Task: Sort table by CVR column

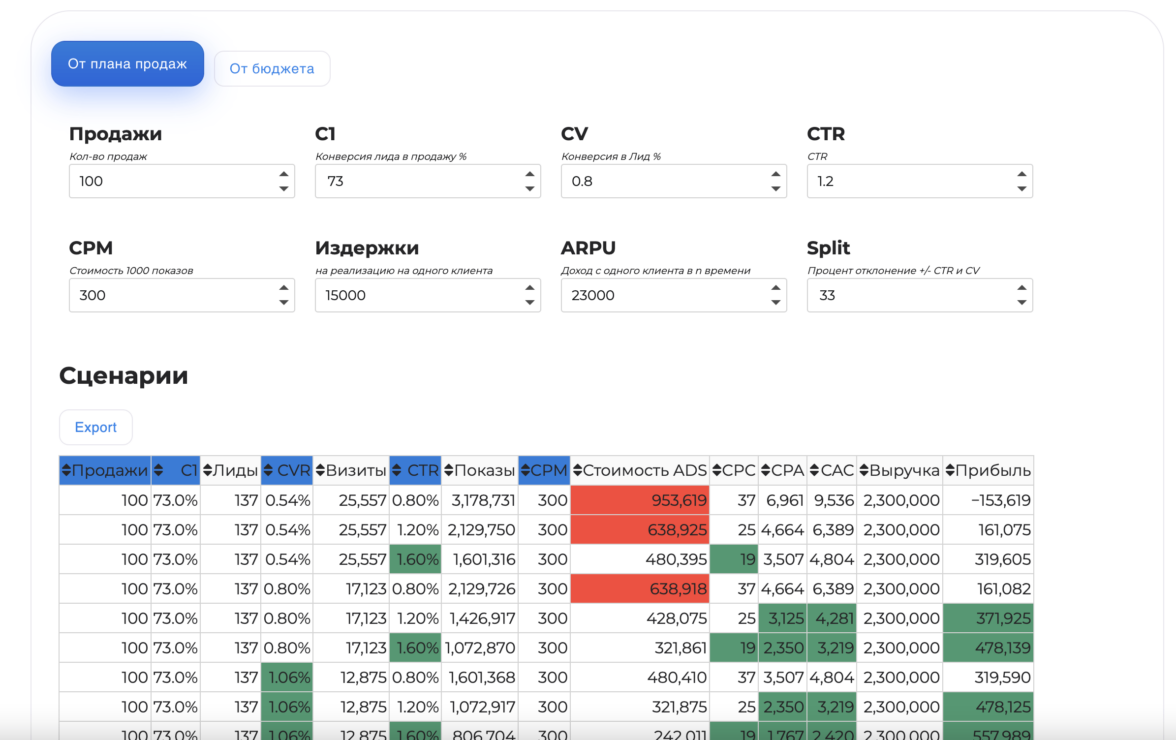Action: [x=287, y=470]
